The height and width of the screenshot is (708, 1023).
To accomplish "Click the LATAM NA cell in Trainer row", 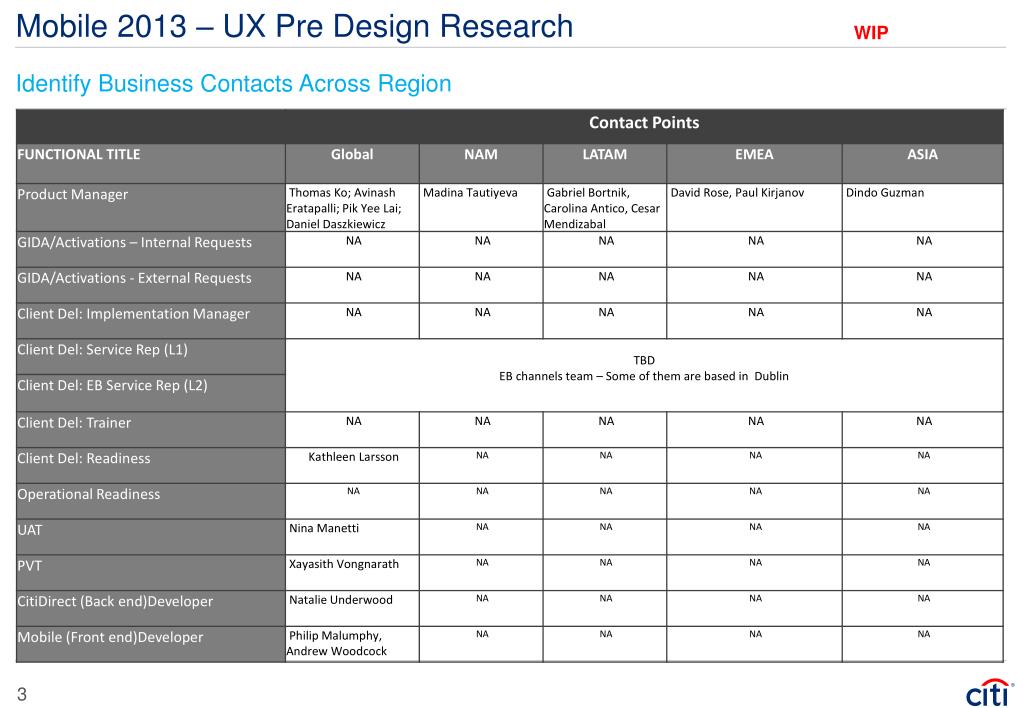I will (x=605, y=429).
